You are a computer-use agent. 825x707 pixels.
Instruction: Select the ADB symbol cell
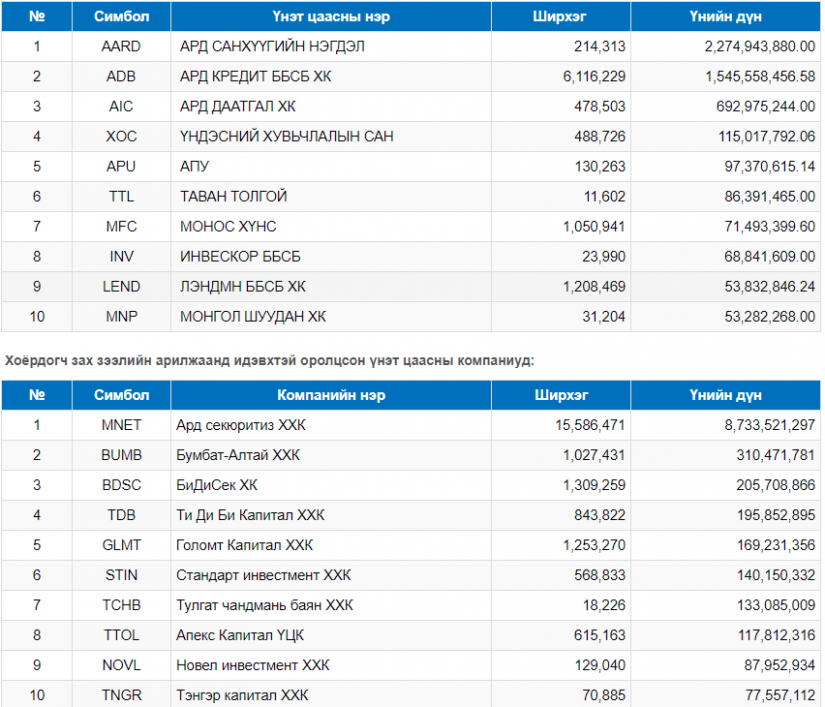tap(121, 76)
